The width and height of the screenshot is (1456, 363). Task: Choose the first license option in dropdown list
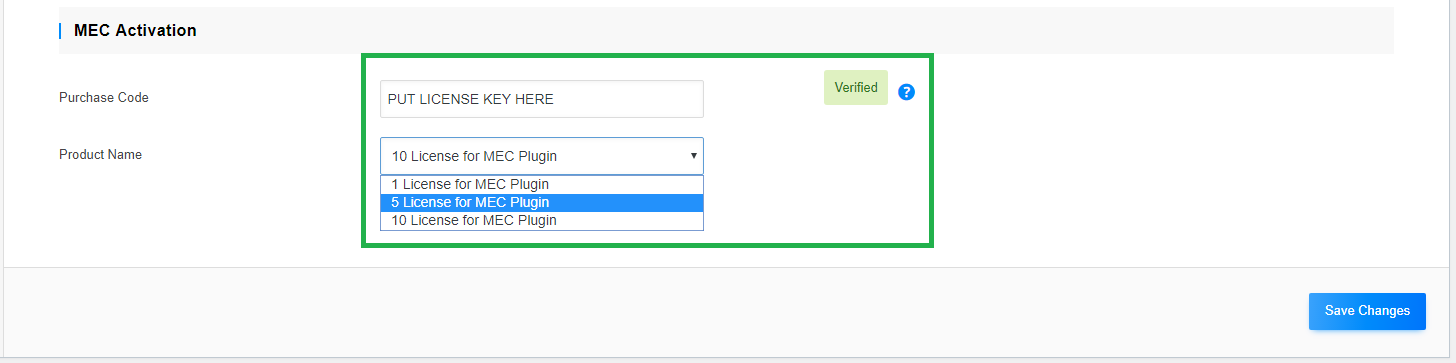(542, 184)
